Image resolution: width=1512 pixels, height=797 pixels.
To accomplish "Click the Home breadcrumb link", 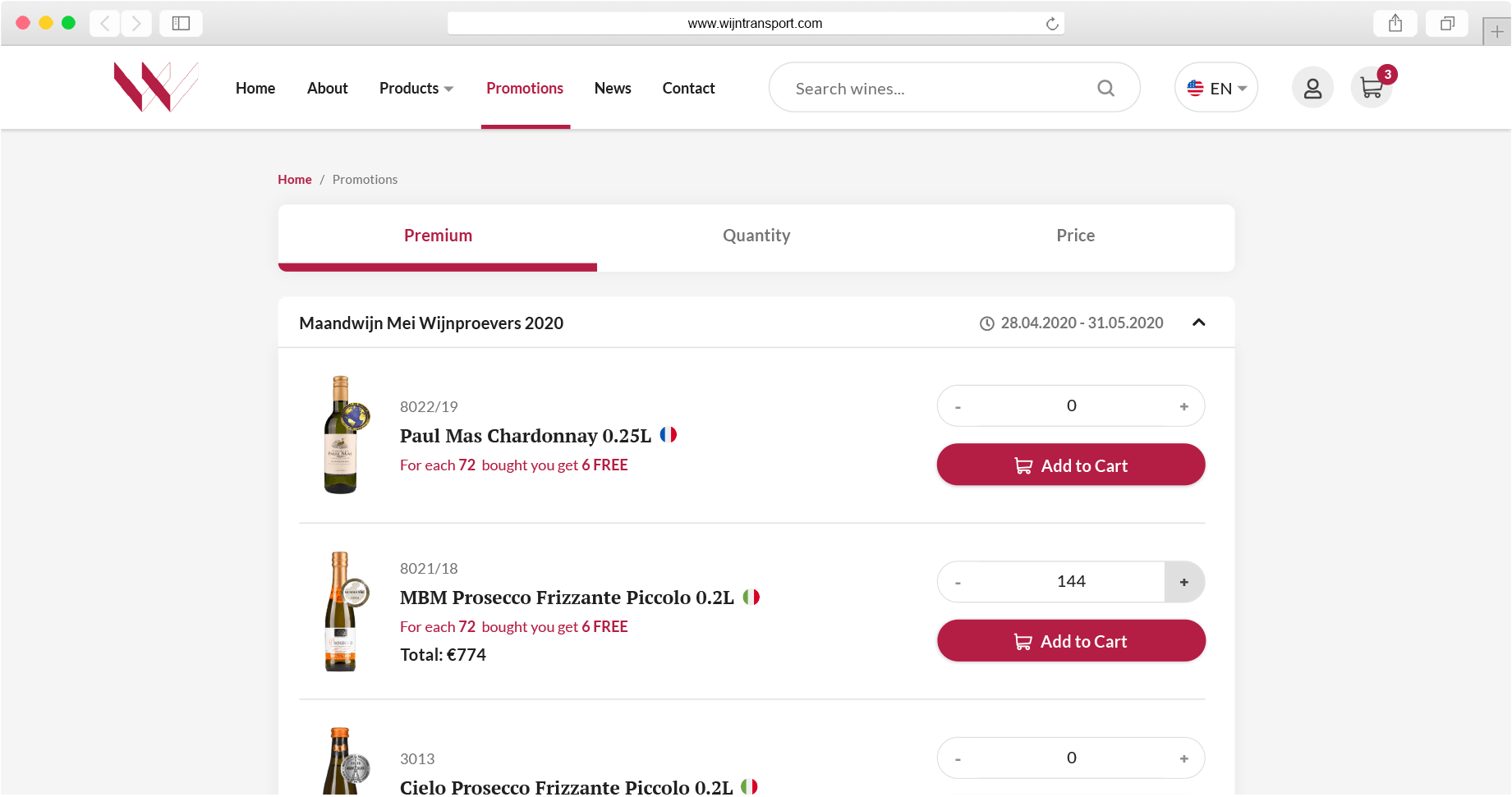I will [295, 180].
